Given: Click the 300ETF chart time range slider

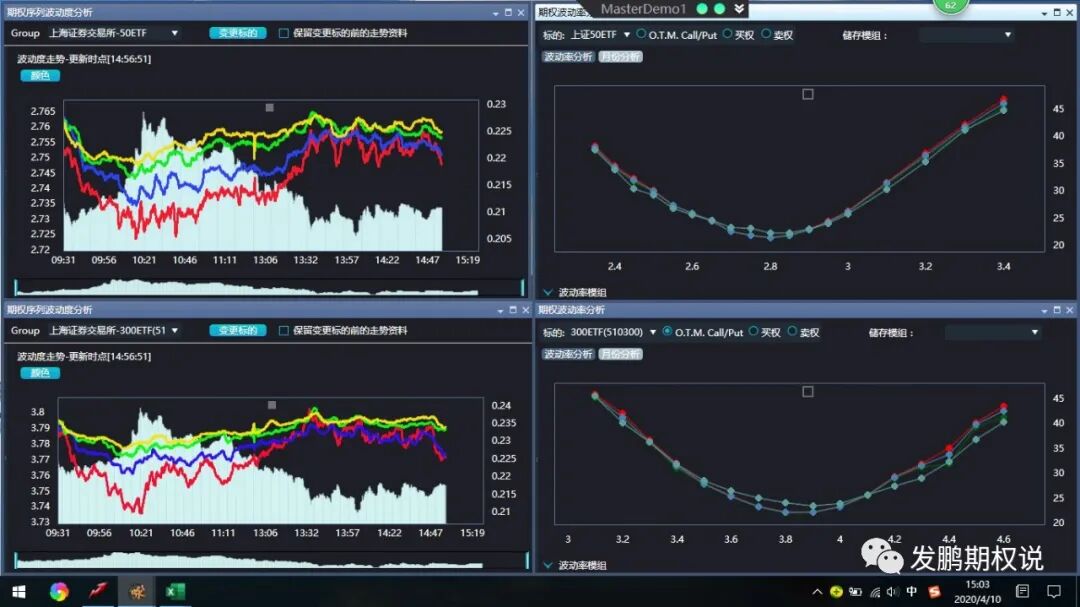Looking at the screenshot, I should pos(271,559).
